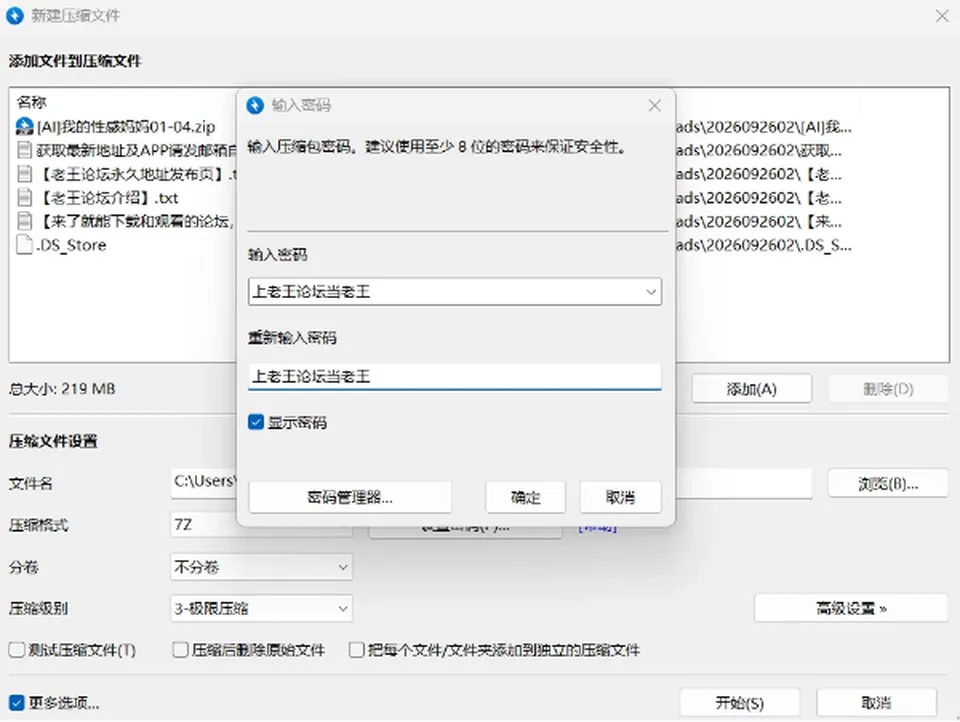Click the 名称 column header in the file list
The height and width of the screenshot is (722, 960).
pos(31,102)
